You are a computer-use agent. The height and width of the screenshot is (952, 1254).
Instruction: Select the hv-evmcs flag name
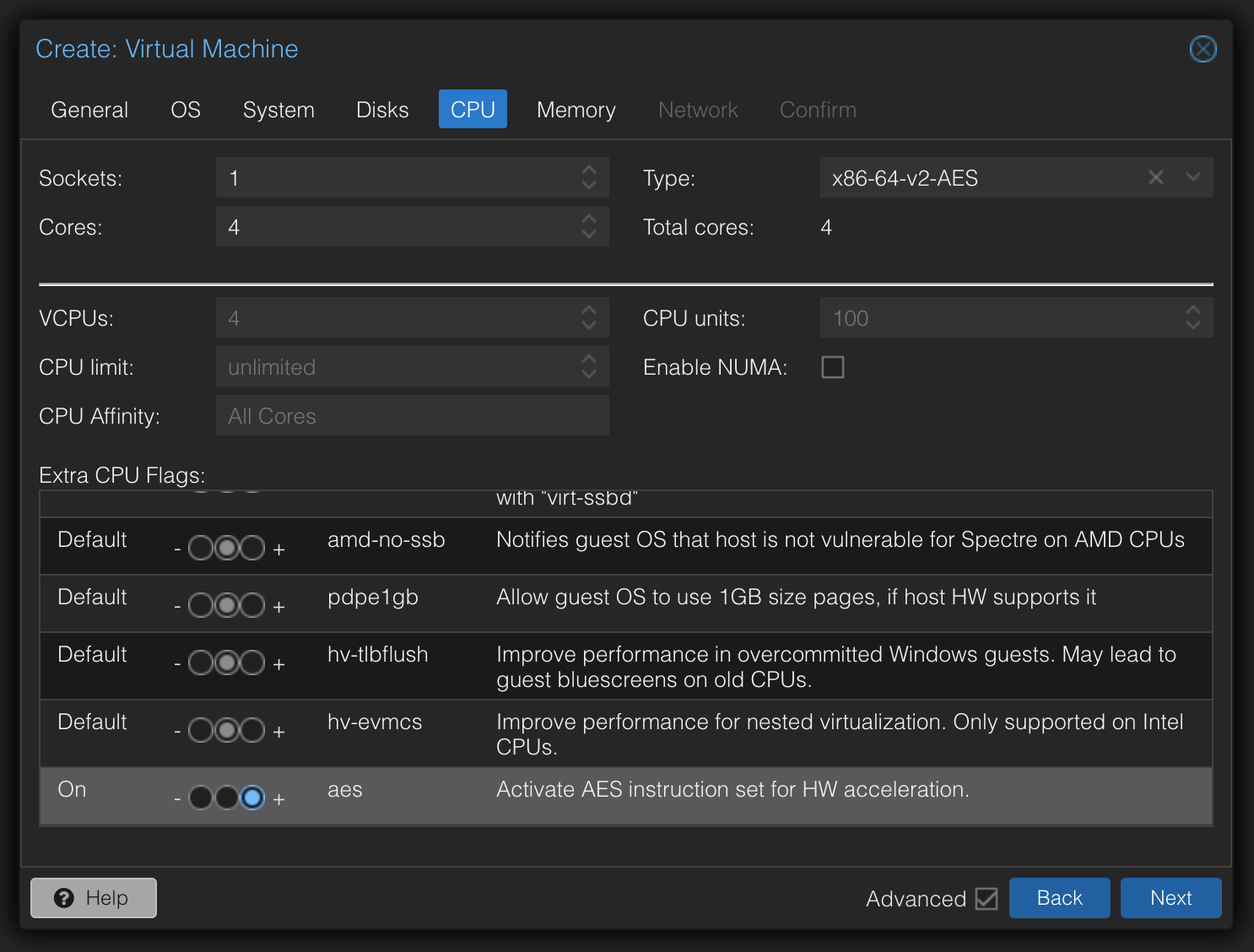pos(375,722)
